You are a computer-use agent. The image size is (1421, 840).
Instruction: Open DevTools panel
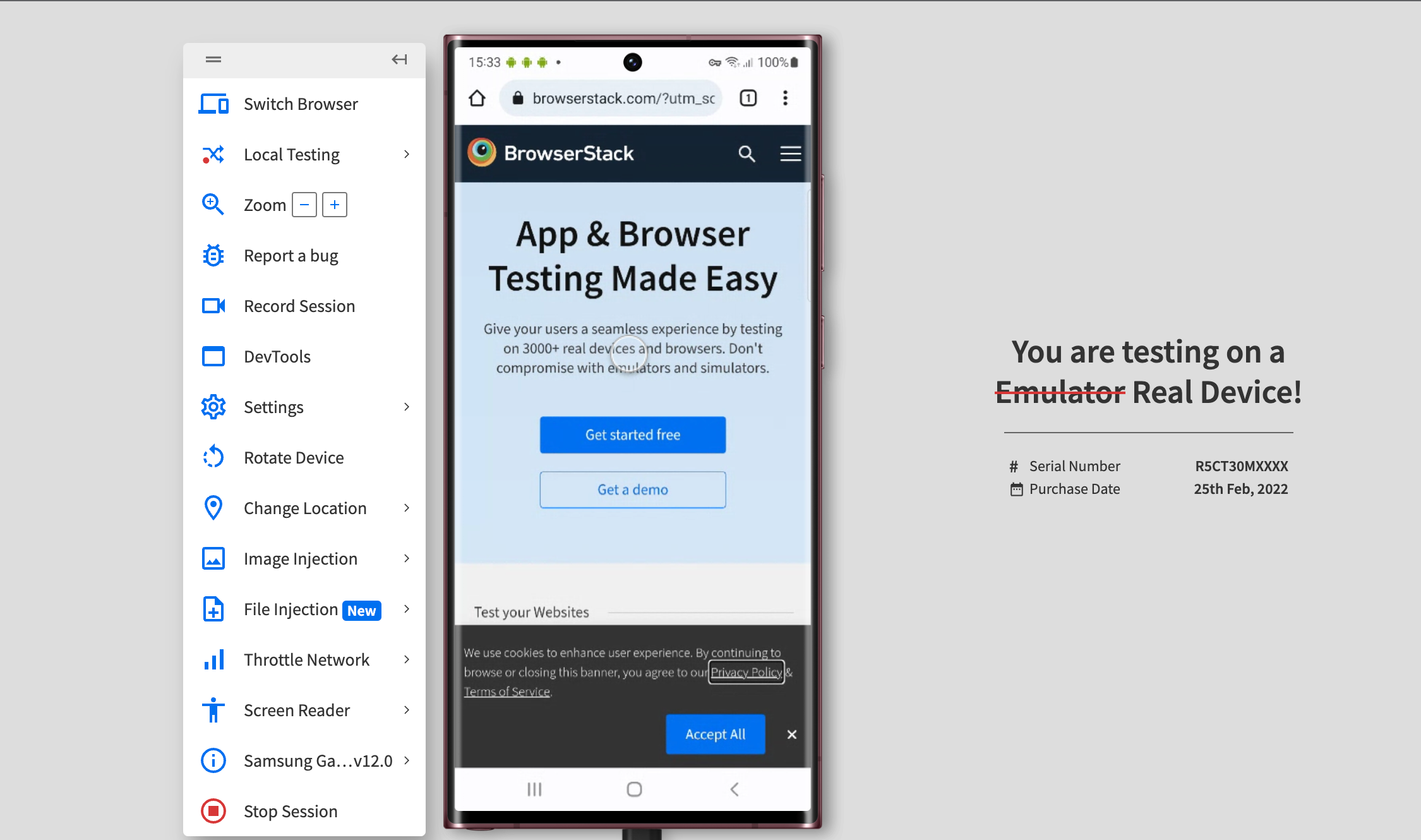point(277,356)
